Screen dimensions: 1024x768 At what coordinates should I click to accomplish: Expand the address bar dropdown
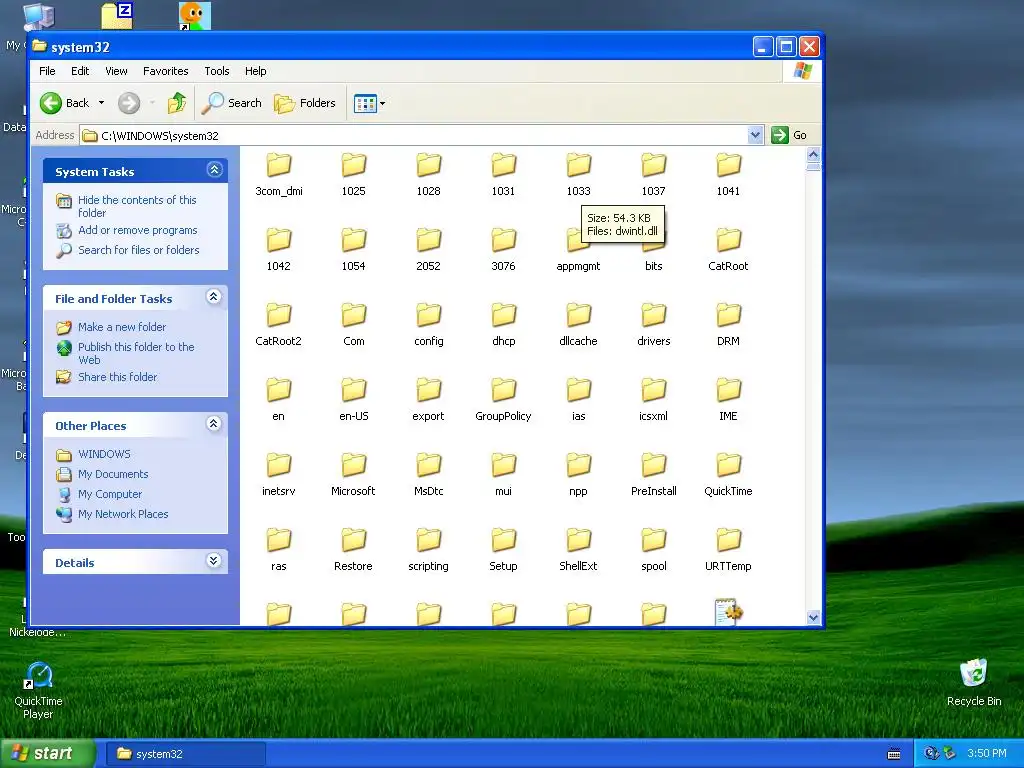pos(755,135)
